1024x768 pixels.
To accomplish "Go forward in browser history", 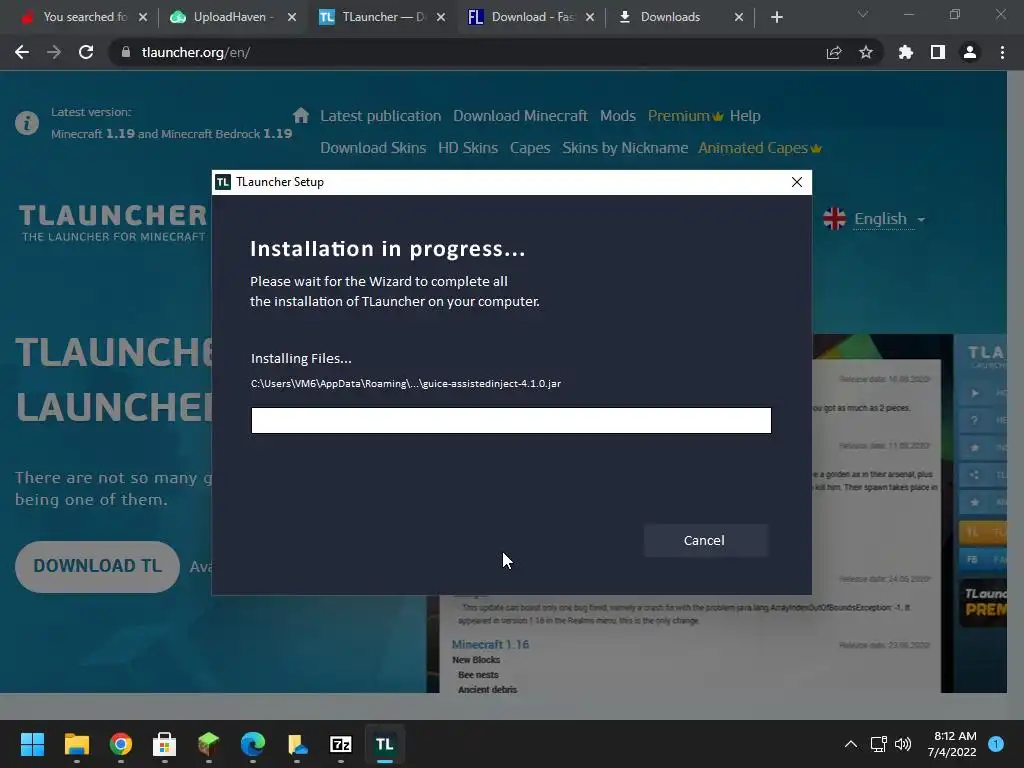I will (x=54, y=52).
